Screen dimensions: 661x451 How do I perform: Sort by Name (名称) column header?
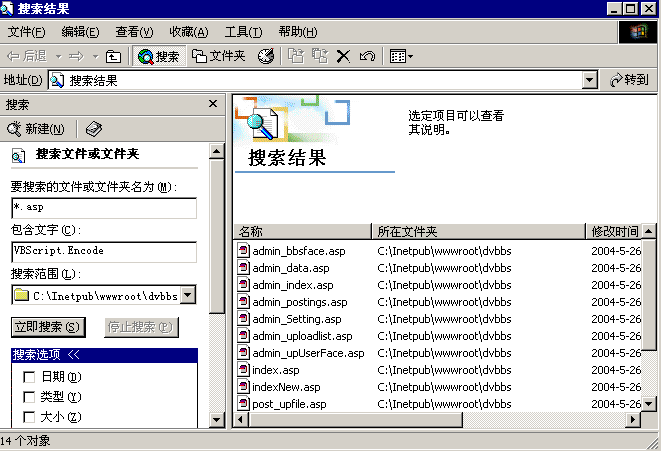click(303, 231)
